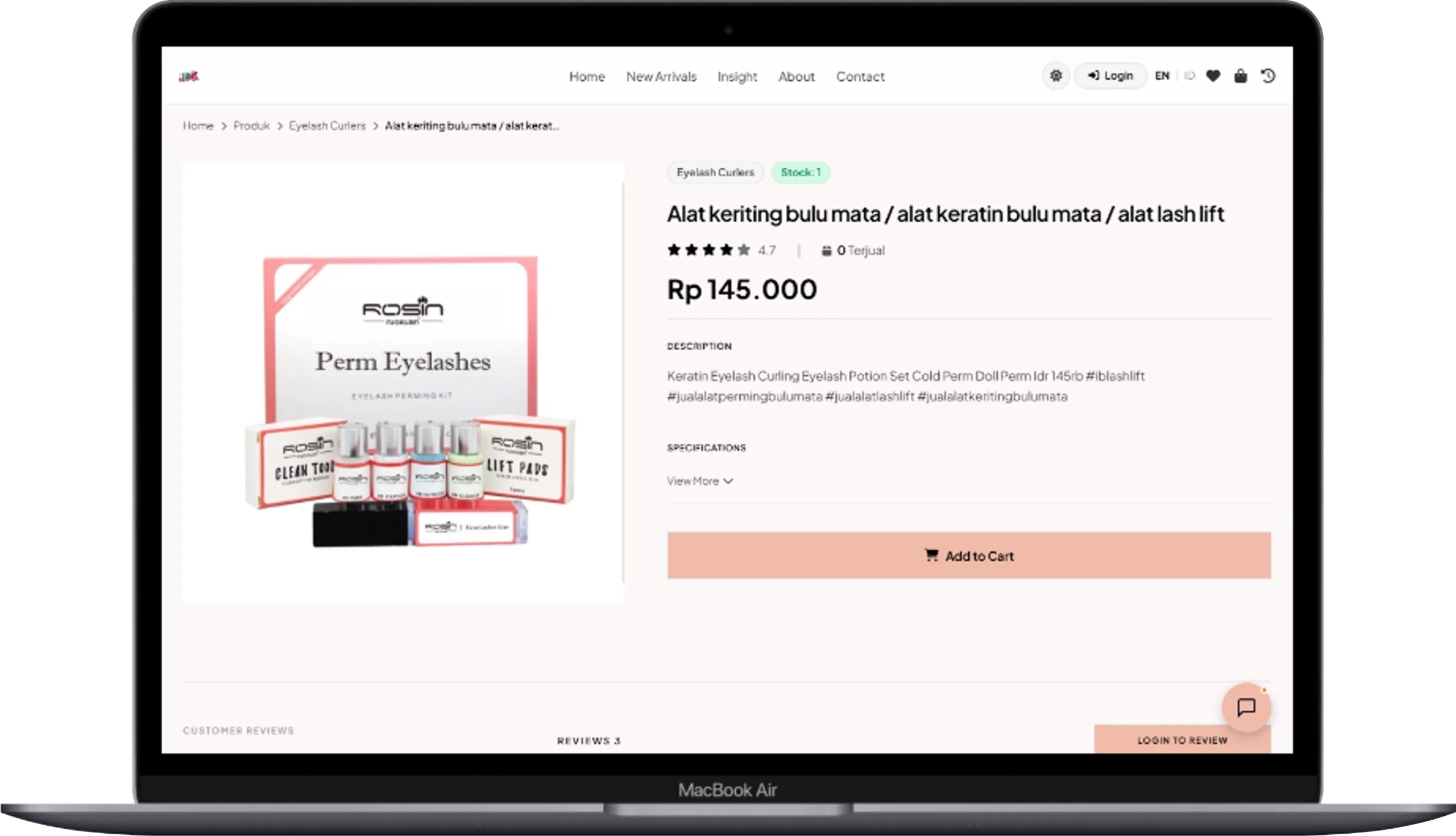Click the Login button

pos(1110,76)
